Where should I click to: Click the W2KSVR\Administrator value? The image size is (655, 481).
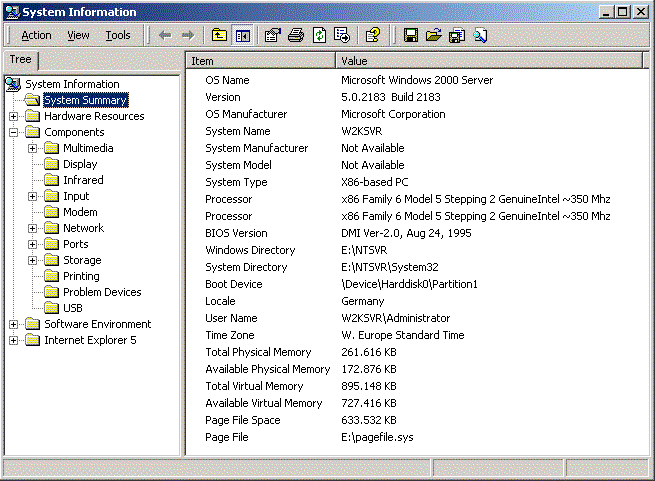pos(396,318)
